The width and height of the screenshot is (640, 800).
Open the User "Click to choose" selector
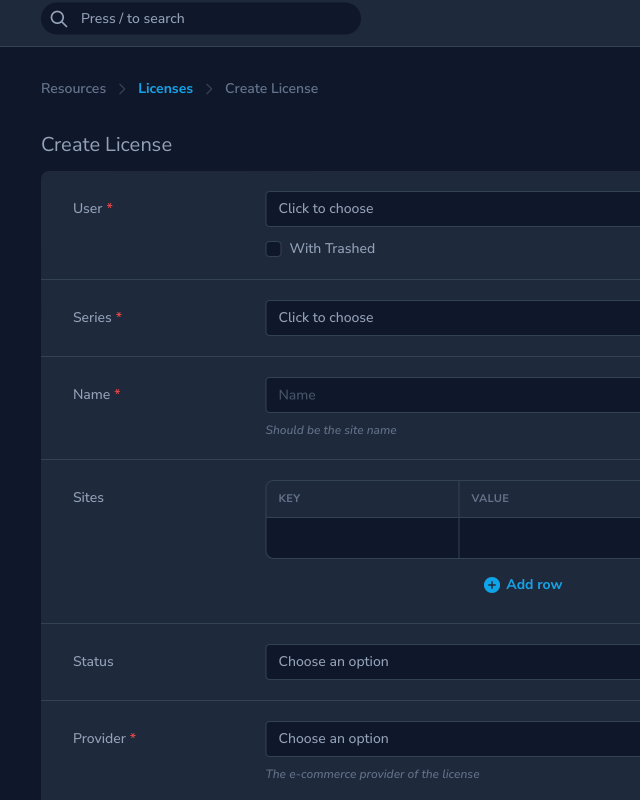click(x=452, y=209)
